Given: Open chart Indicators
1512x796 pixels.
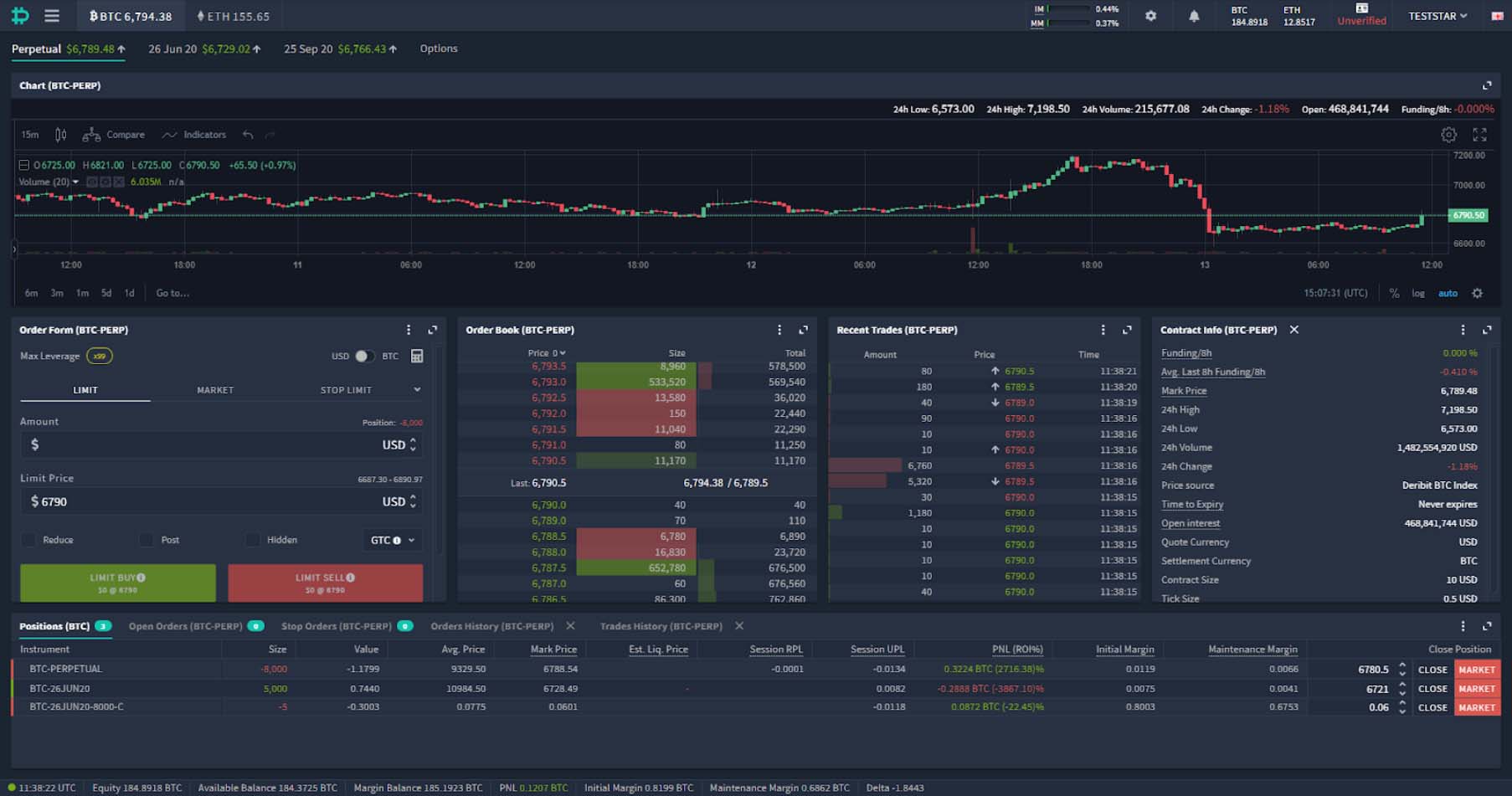Looking at the screenshot, I should tap(194, 135).
